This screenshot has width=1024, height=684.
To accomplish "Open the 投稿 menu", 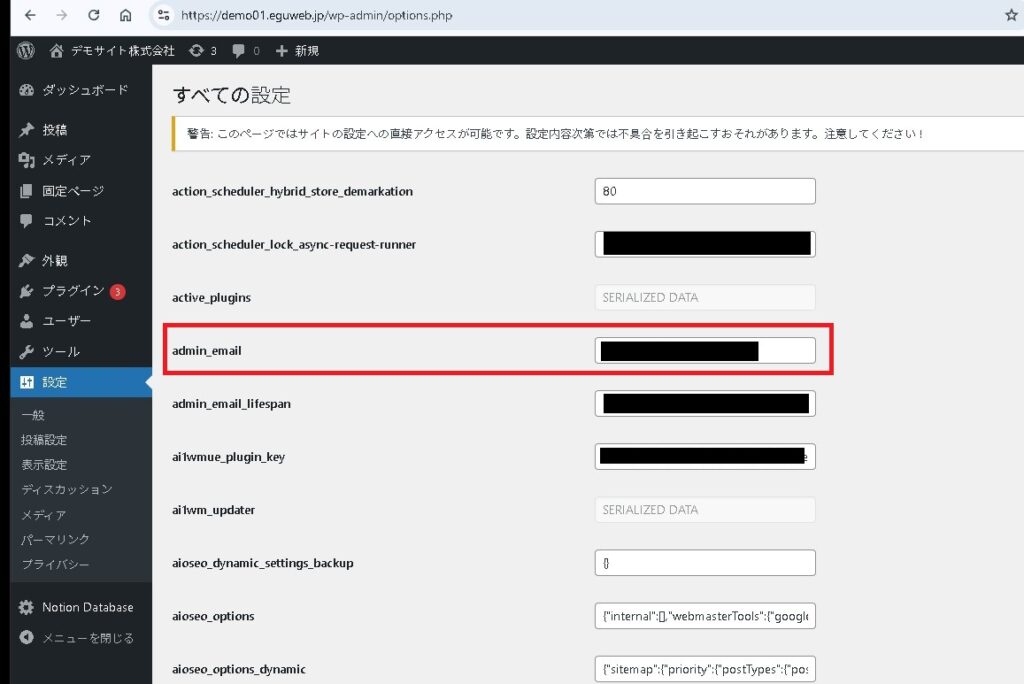I will click(55, 130).
